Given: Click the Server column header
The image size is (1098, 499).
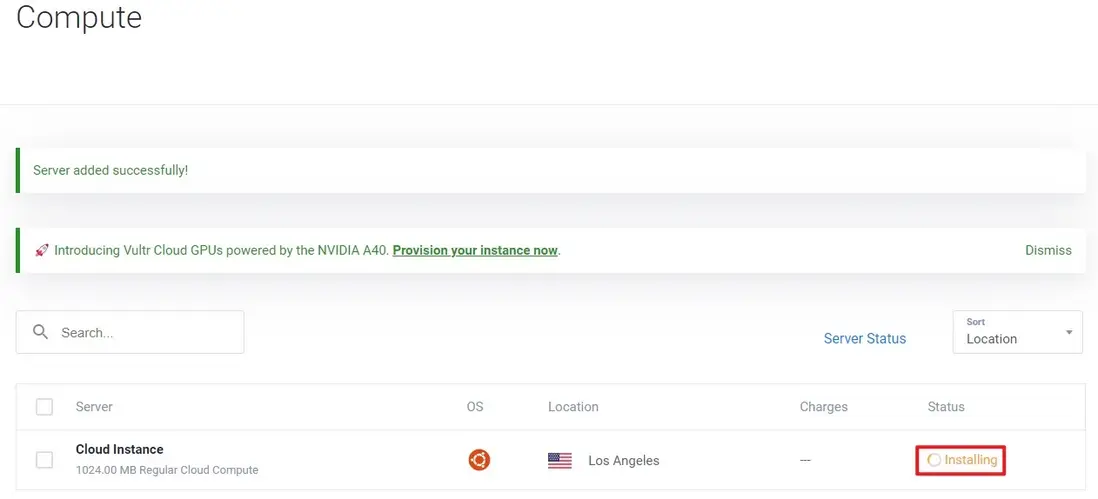Looking at the screenshot, I should coord(94,407).
